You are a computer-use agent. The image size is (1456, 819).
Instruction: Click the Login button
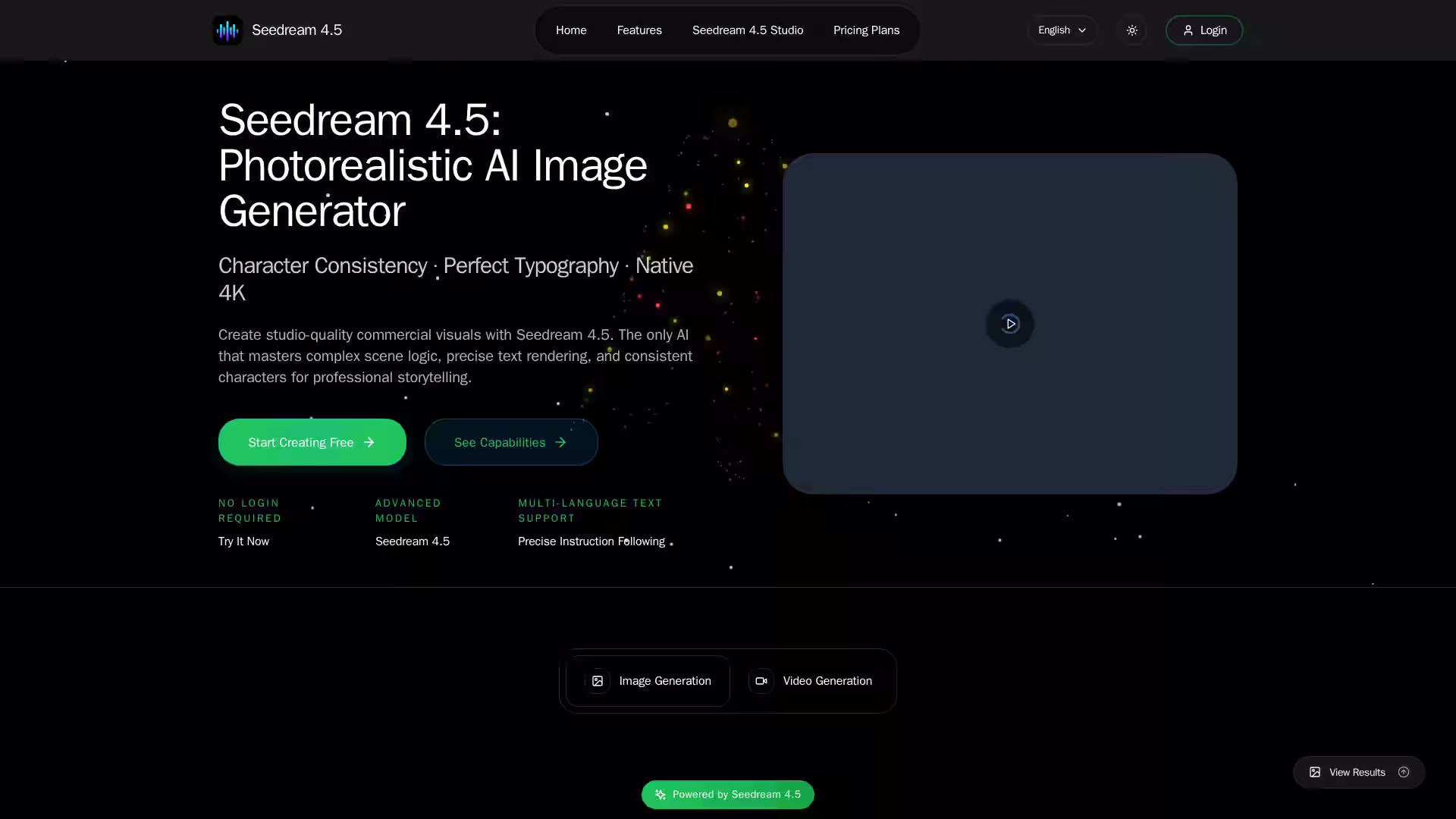pyautogui.click(x=1203, y=30)
